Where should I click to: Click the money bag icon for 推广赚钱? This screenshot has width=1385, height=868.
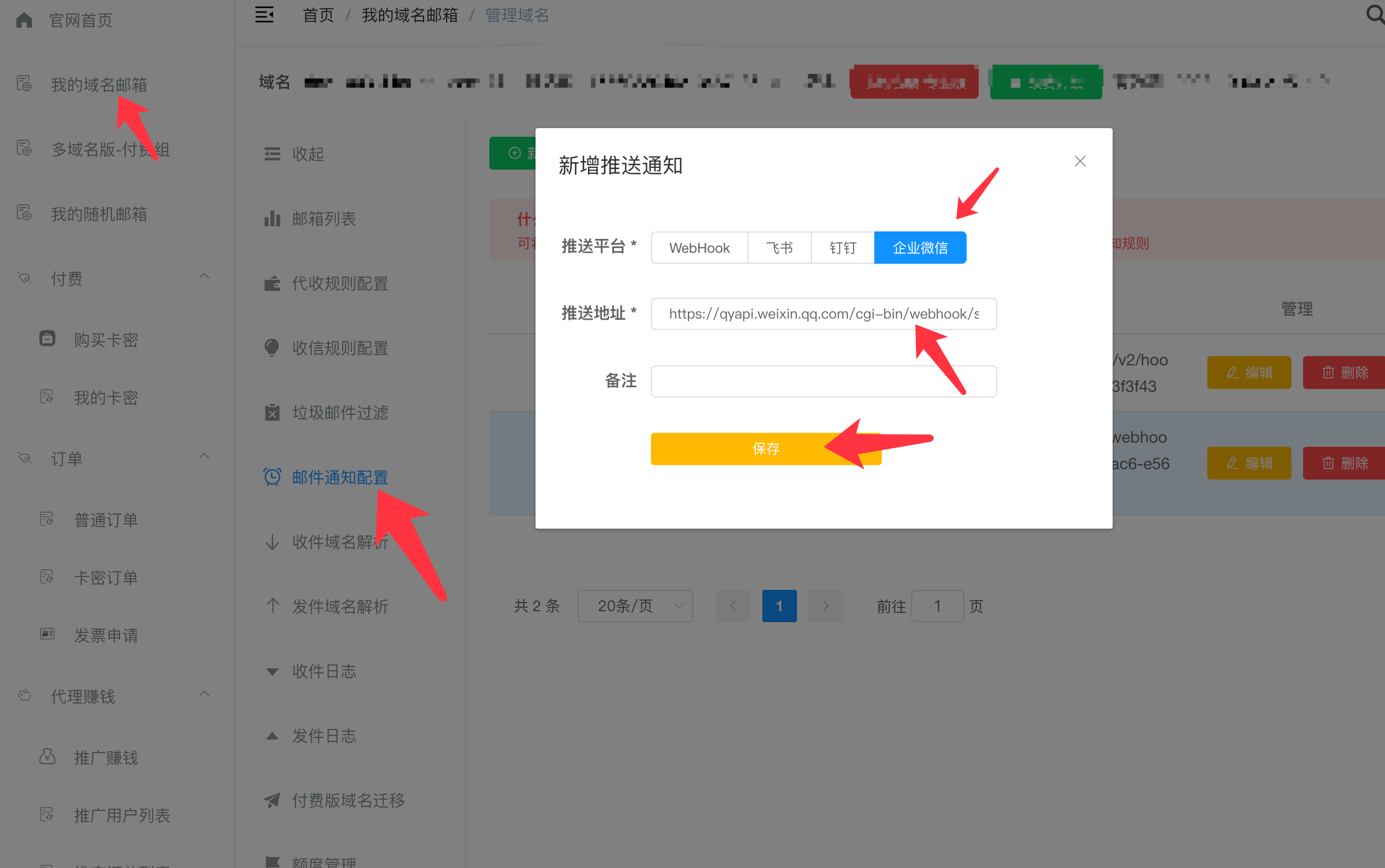[x=47, y=757]
